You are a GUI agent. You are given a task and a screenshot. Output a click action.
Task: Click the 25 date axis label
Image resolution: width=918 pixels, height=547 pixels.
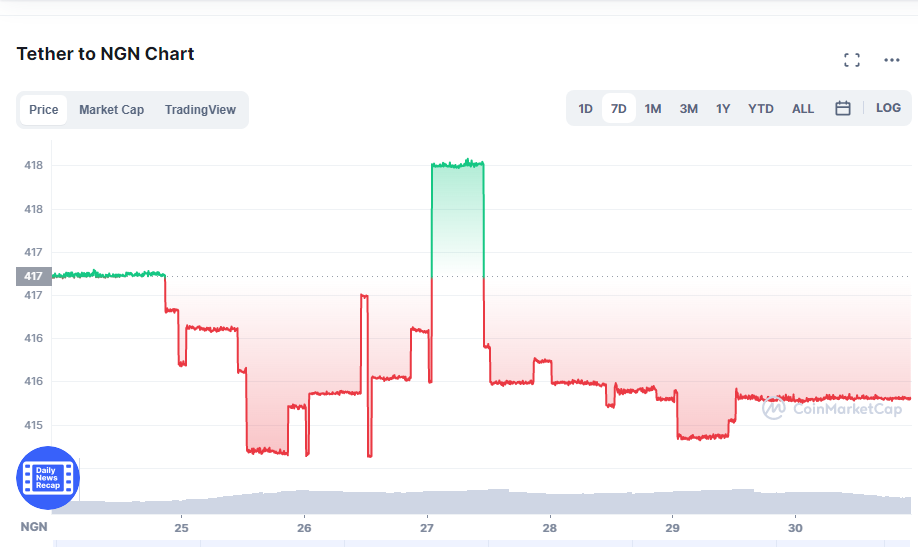181,528
